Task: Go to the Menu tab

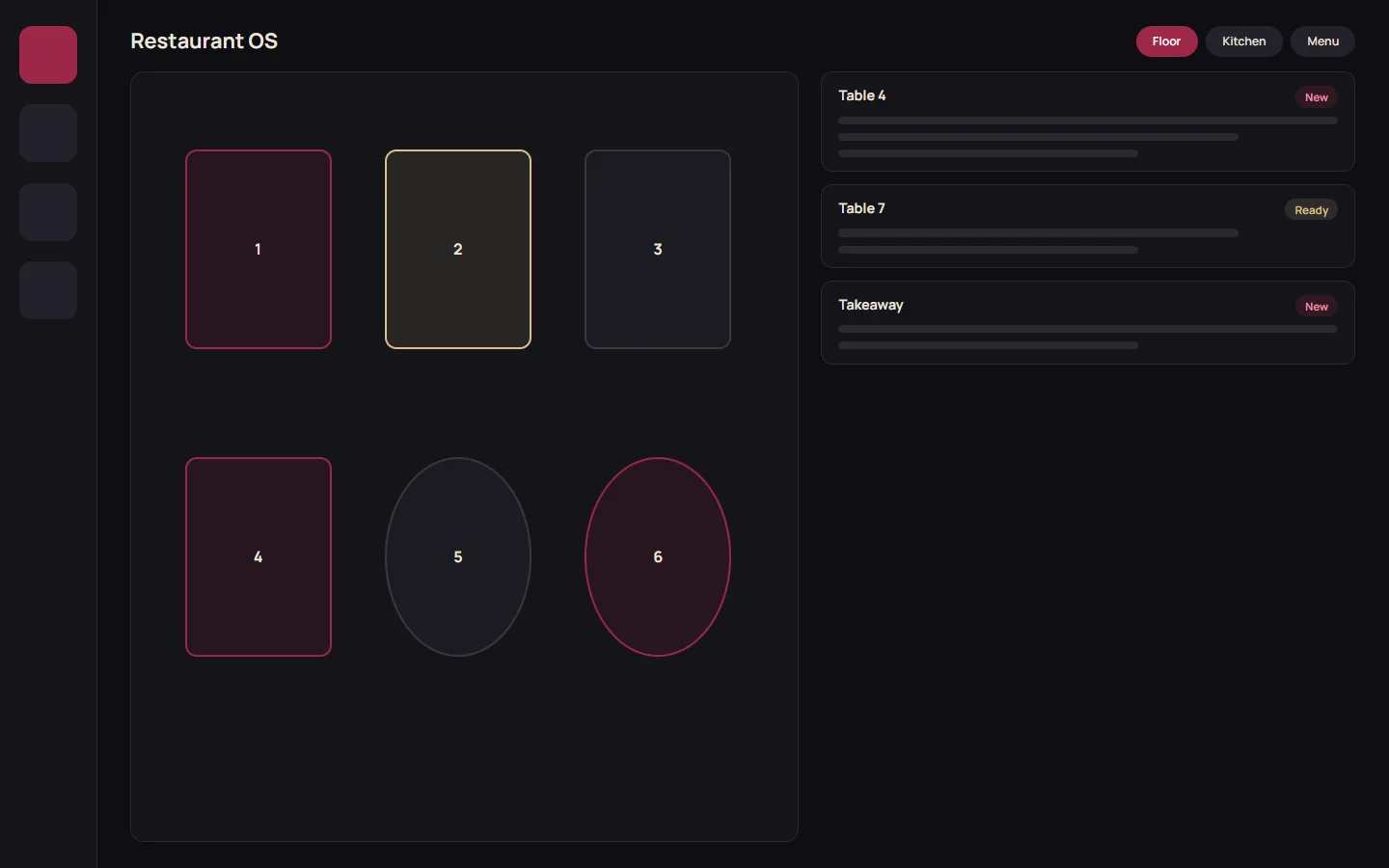Action: click(x=1322, y=41)
